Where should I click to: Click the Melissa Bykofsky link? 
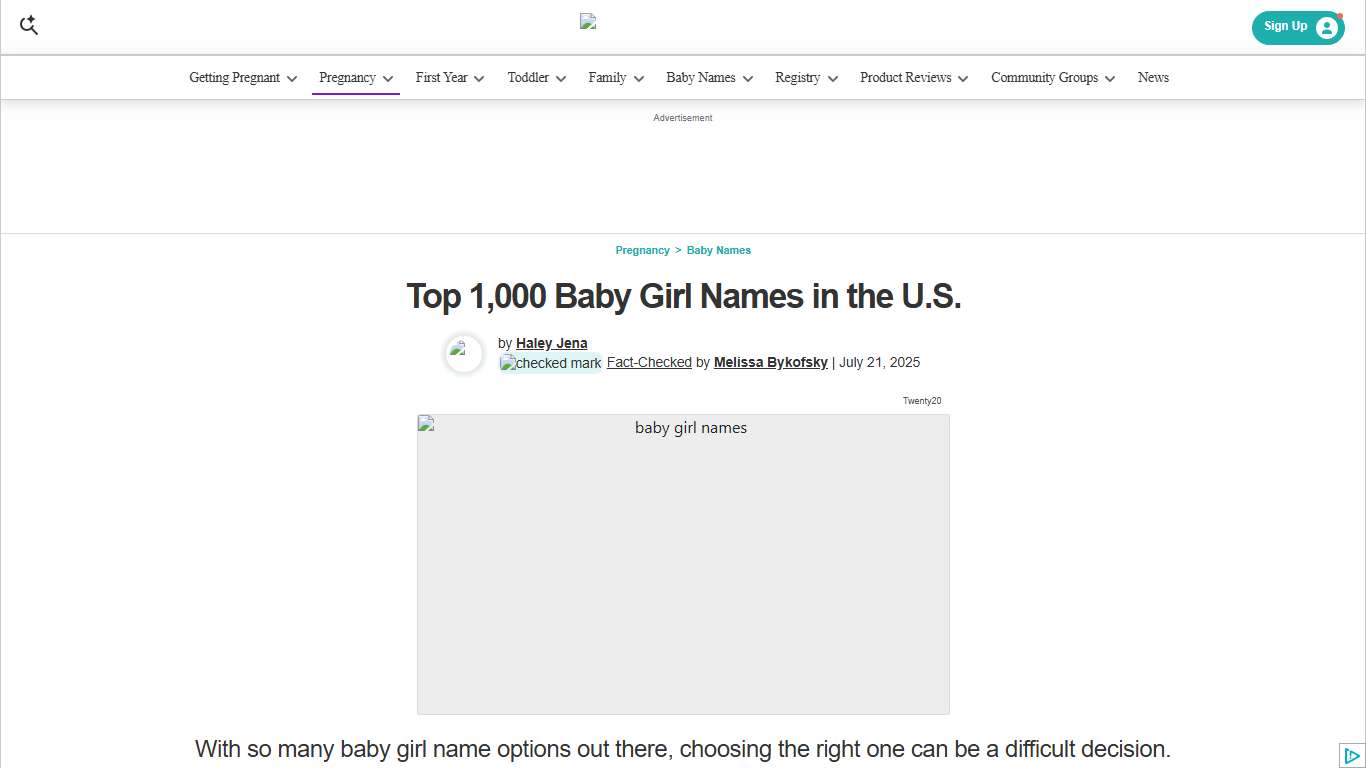[770, 362]
